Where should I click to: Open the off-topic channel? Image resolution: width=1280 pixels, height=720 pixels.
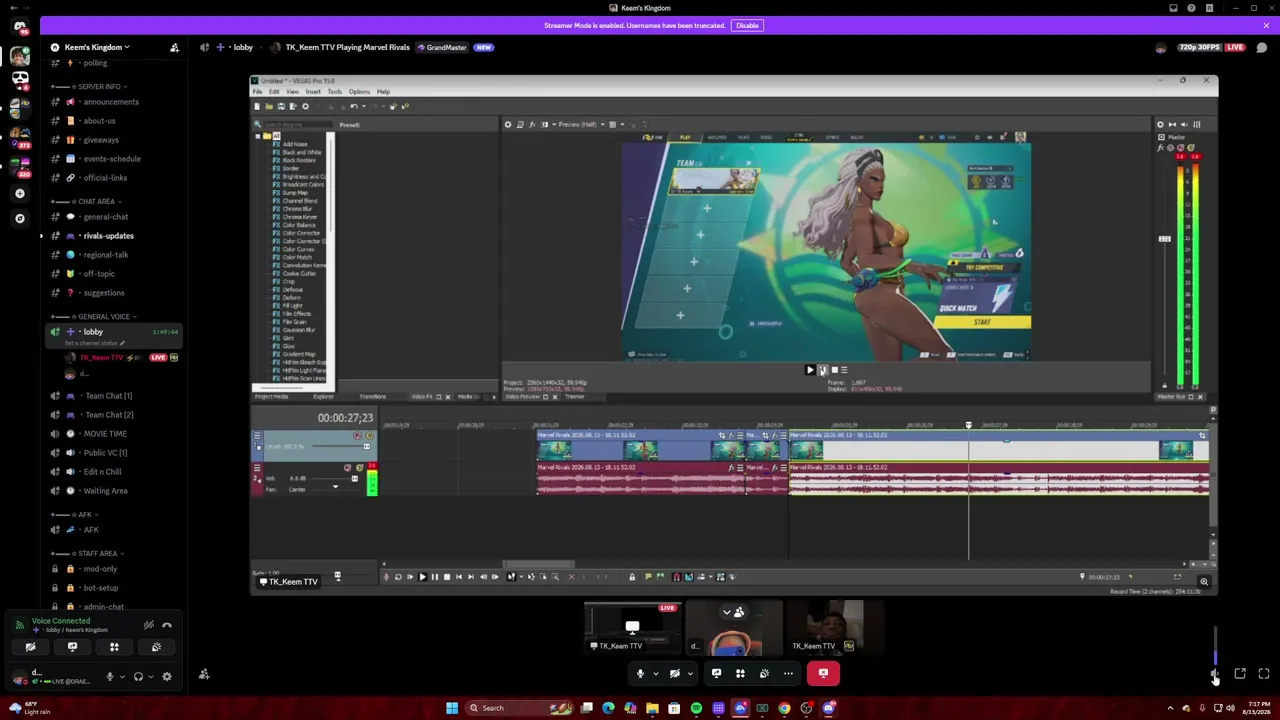[113, 274]
